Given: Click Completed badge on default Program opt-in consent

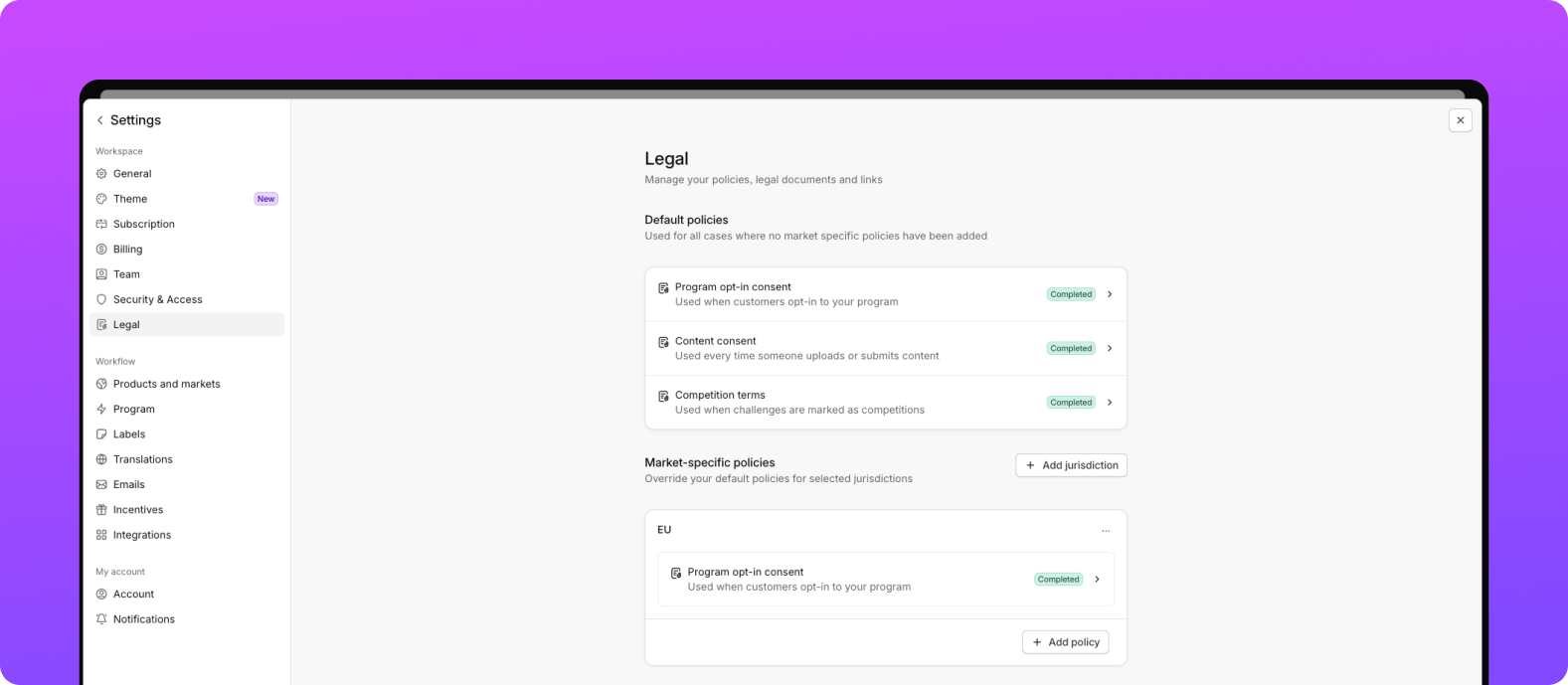Looking at the screenshot, I should (x=1071, y=294).
